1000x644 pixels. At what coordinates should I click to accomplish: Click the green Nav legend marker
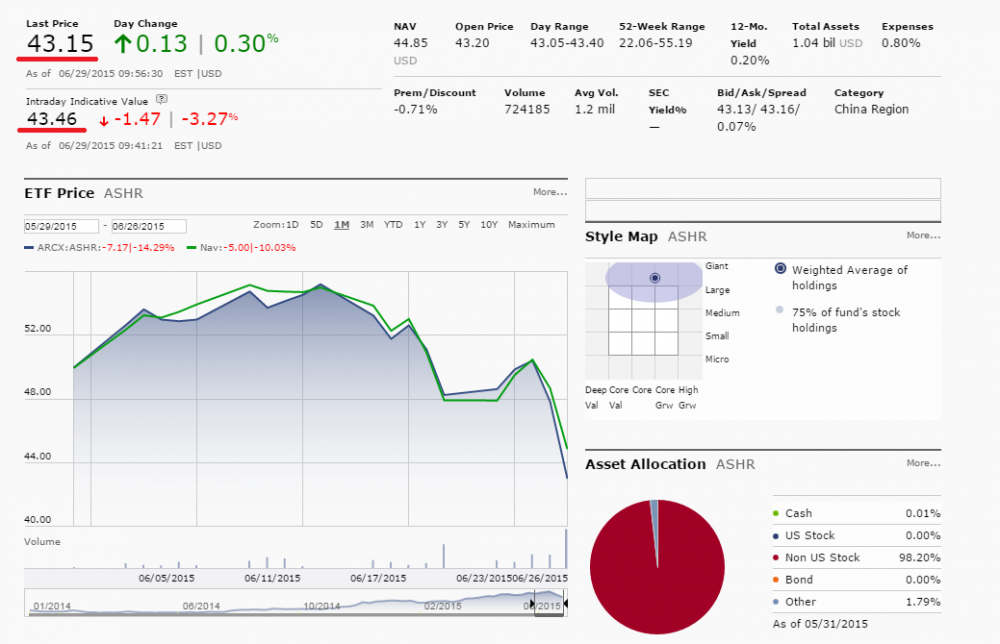193,247
